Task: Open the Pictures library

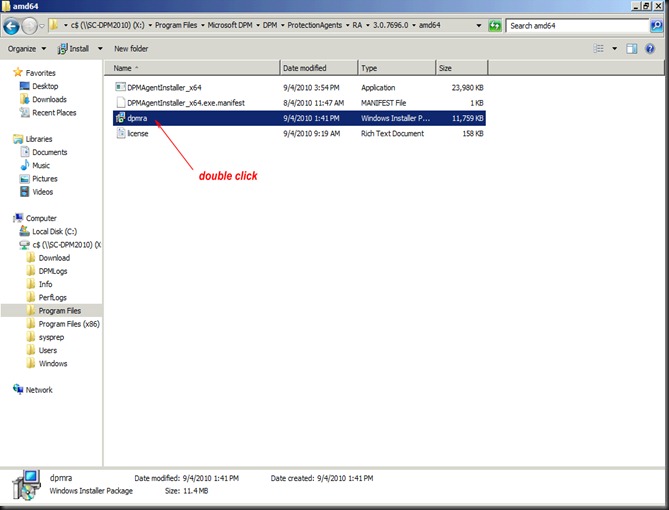Action: [45, 179]
